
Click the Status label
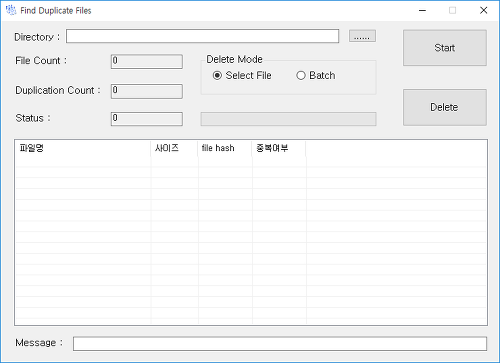tap(33, 118)
